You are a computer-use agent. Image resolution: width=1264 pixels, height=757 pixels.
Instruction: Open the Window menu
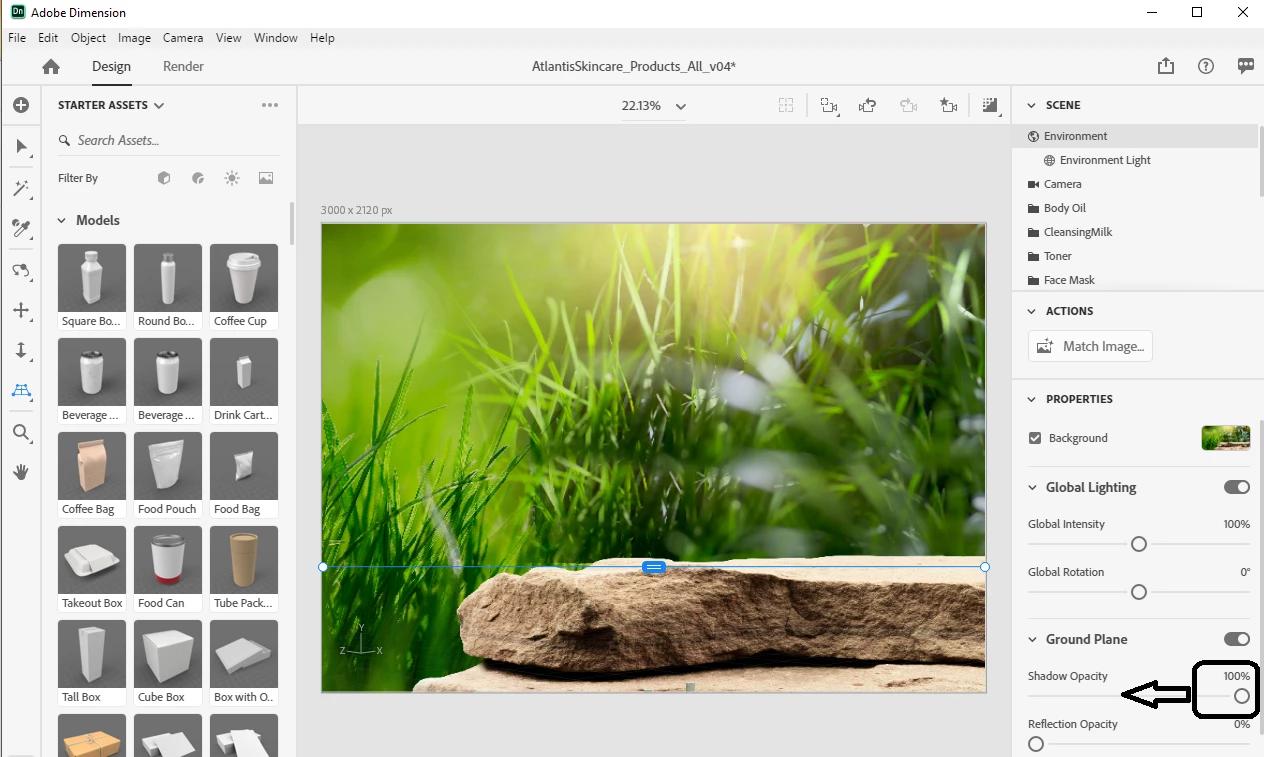click(275, 38)
